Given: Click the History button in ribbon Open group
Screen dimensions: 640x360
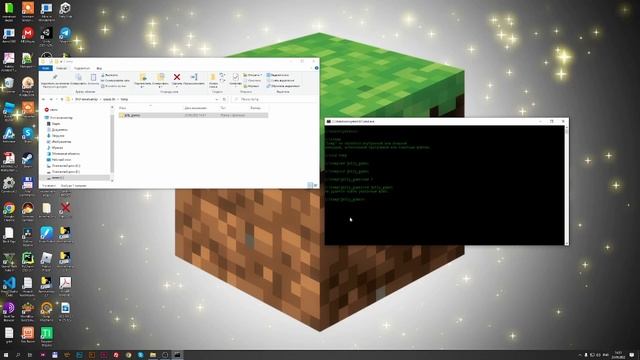Looking at the screenshot, I should click(251, 86).
